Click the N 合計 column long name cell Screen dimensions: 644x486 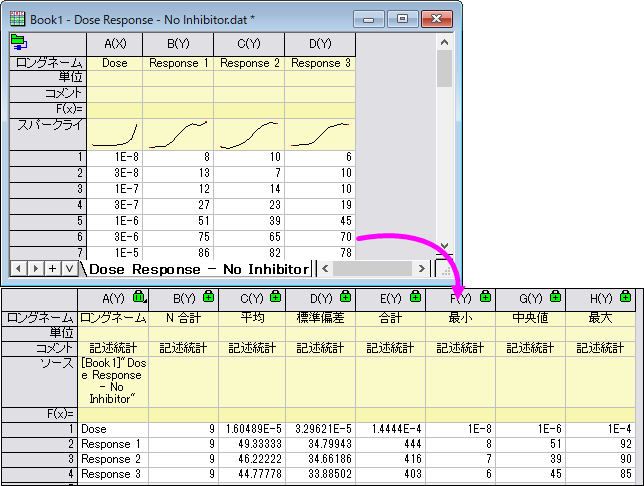(x=183, y=318)
